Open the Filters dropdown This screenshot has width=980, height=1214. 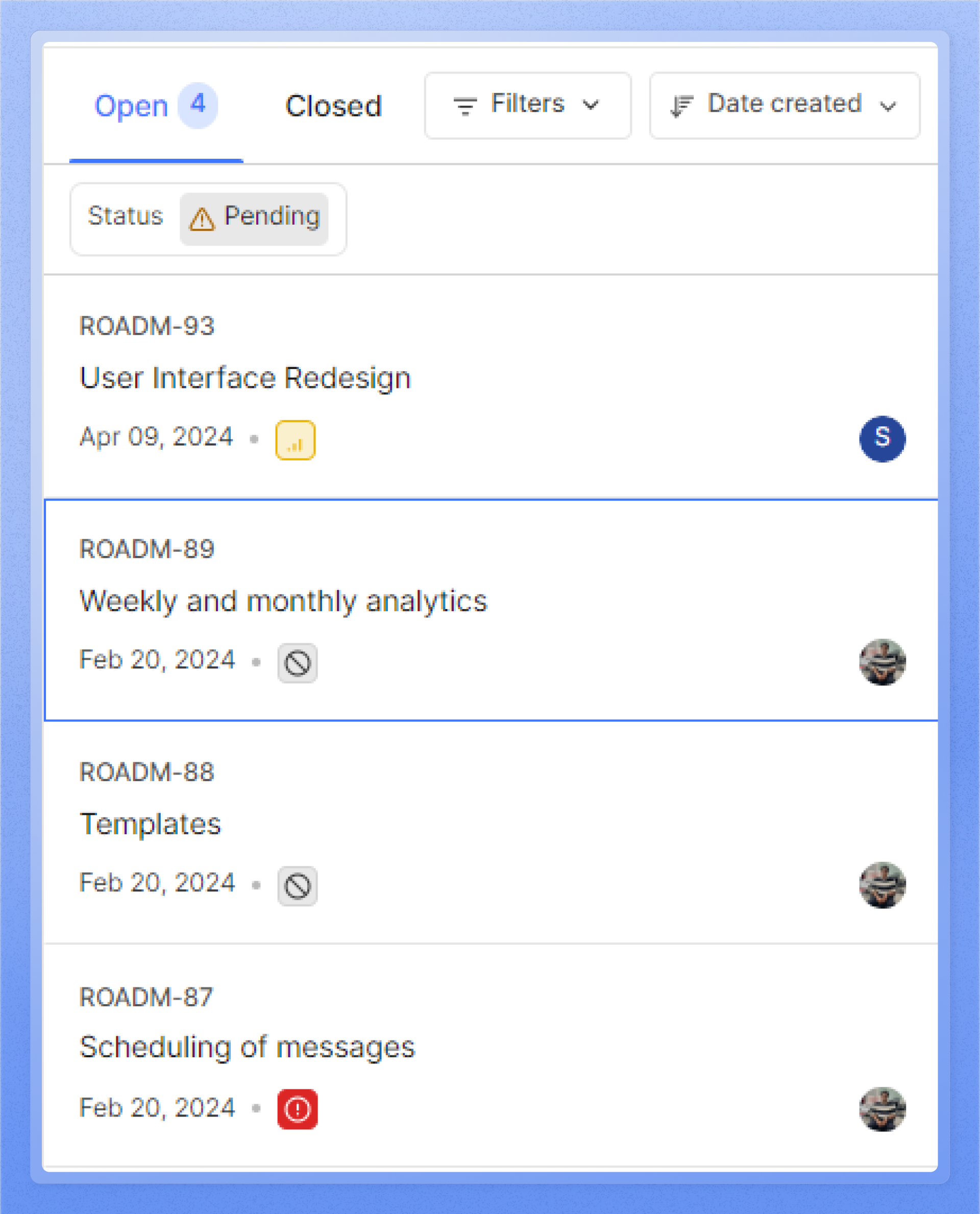tap(527, 105)
